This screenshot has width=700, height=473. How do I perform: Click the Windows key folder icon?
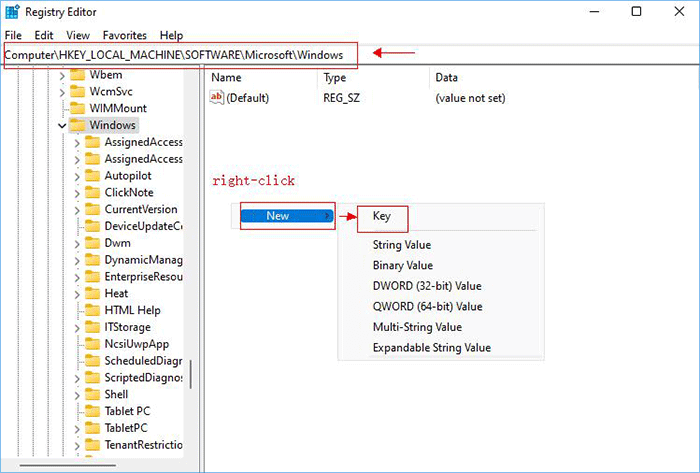(x=77, y=125)
